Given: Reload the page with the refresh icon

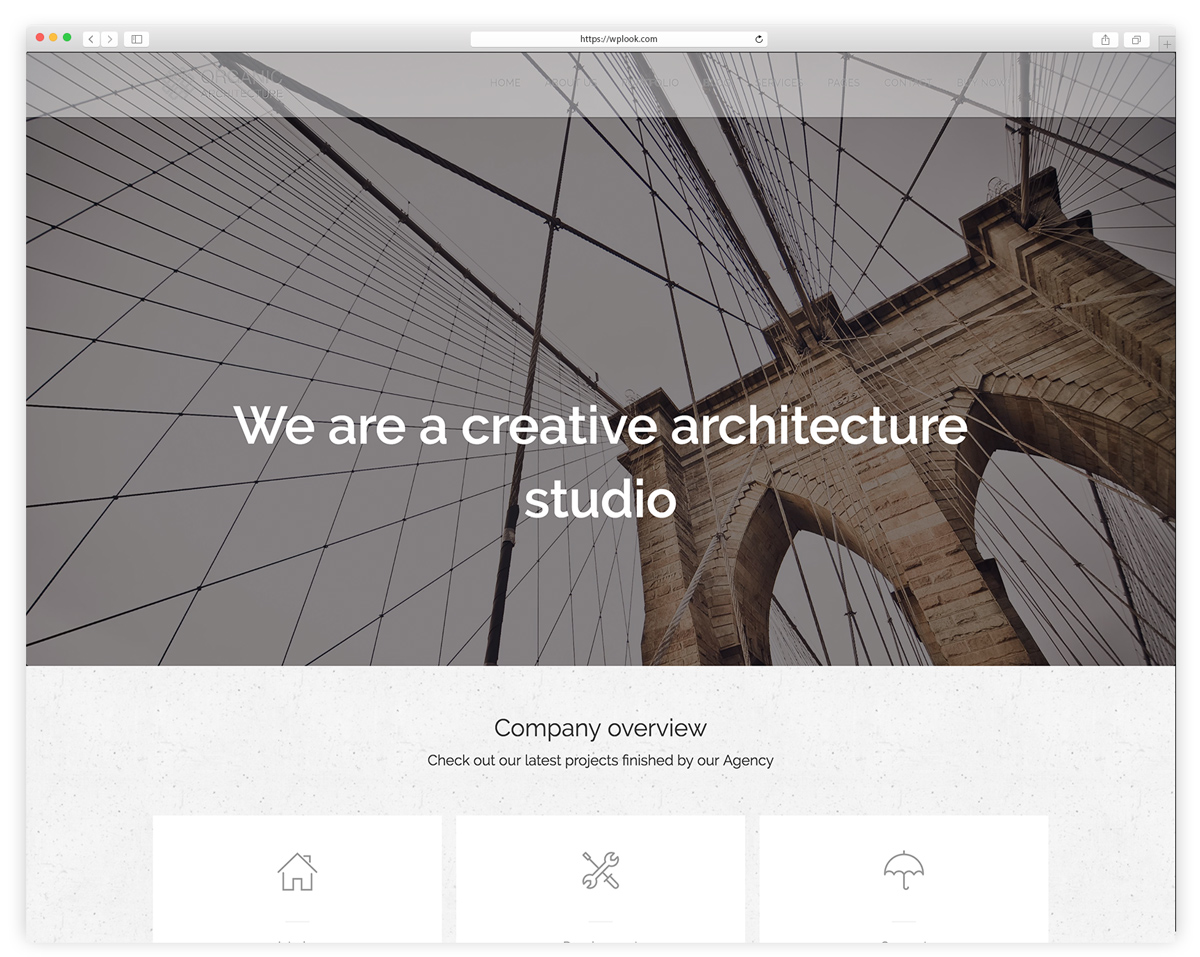Looking at the screenshot, I should point(759,39).
